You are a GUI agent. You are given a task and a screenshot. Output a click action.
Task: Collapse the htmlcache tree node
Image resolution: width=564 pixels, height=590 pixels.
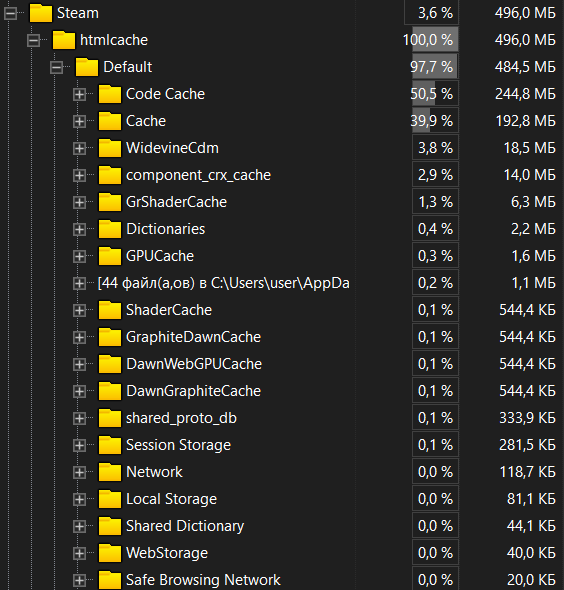(x=33, y=41)
